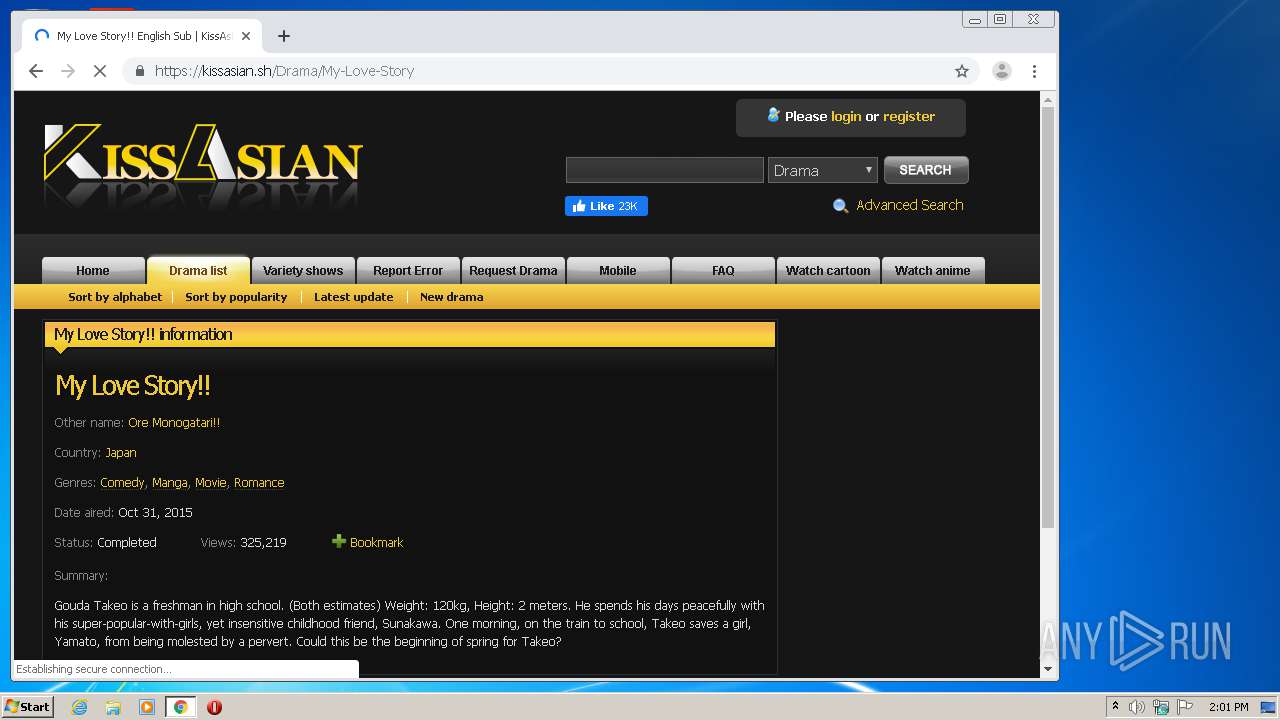
Task: Open the Watch cartoon tab
Action: click(x=828, y=270)
